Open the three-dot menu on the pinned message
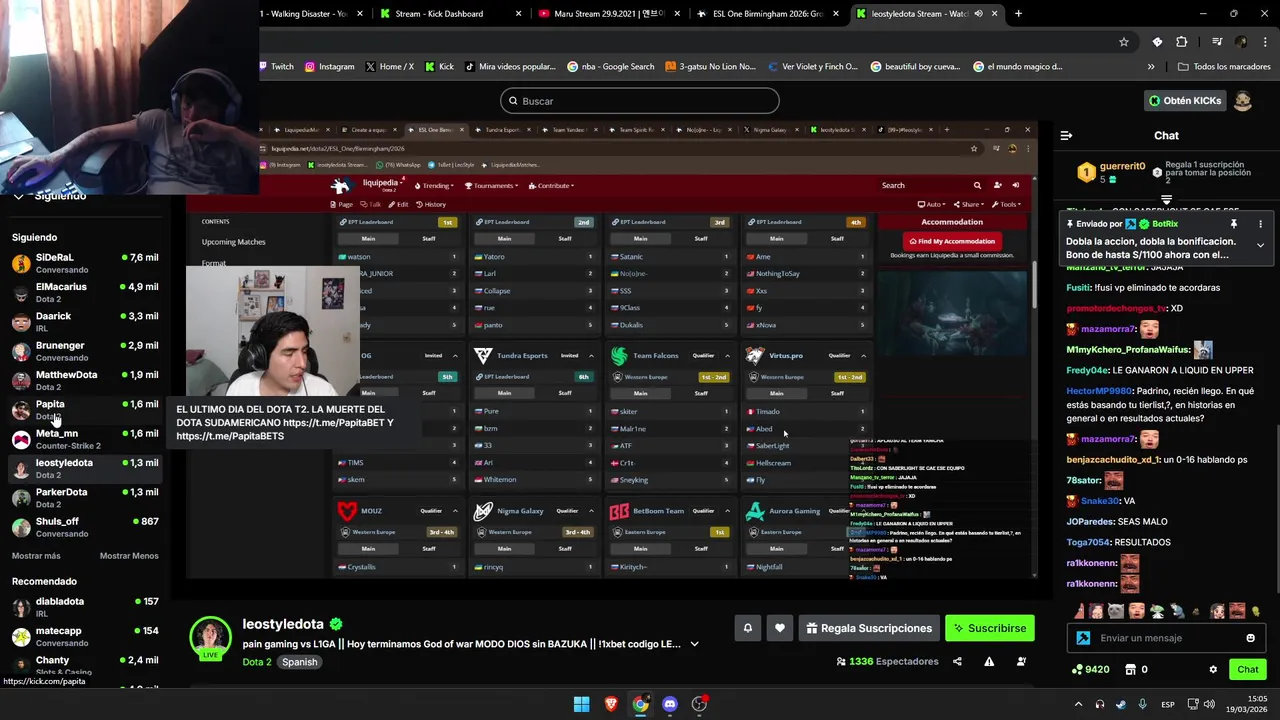This screenshot has width=1280, height=720. click(1260, 224)
